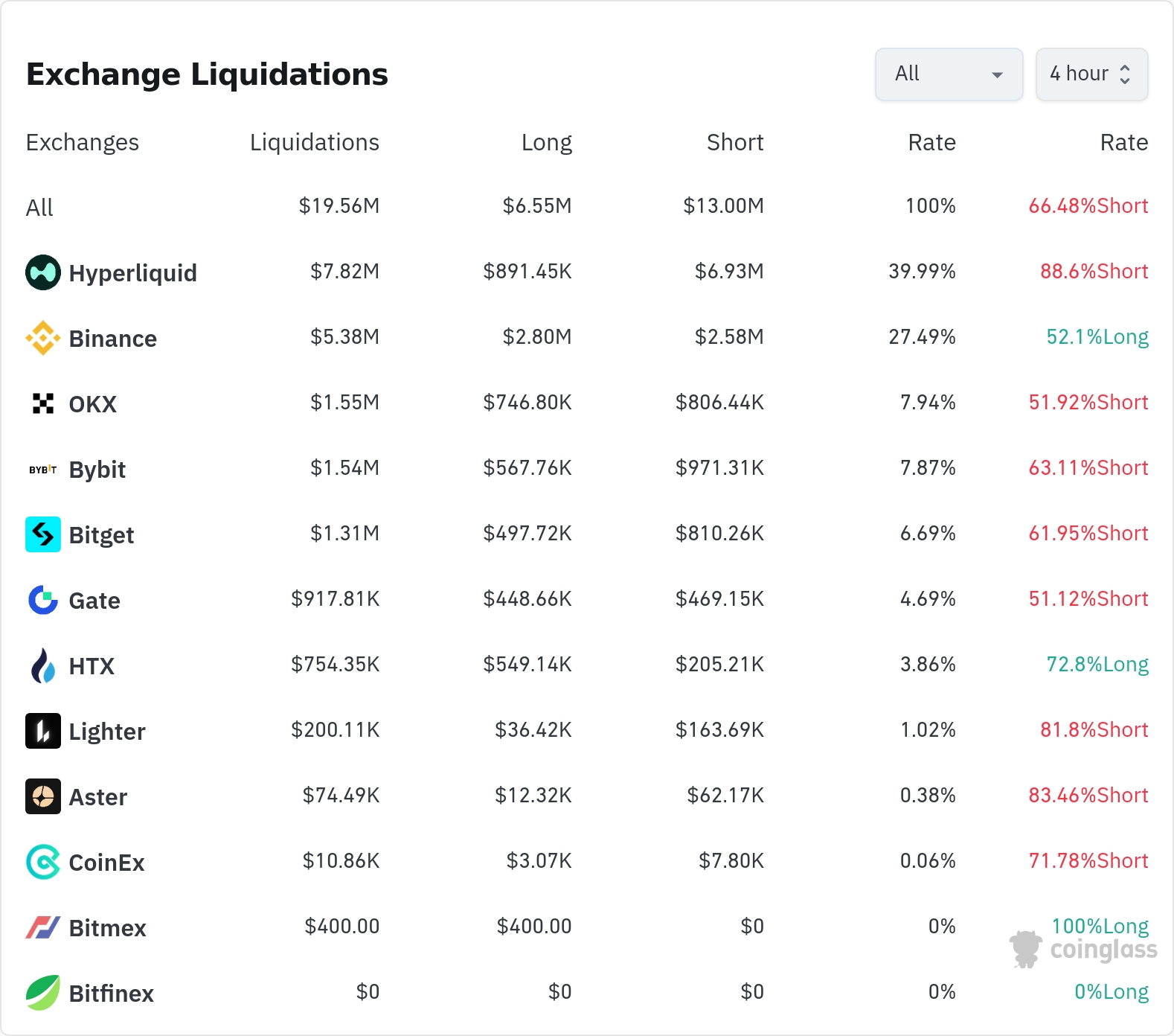This screenshot has height=1036, width=1174.
Task: Open the All symbols dropdown
Action: pos(949,74)
